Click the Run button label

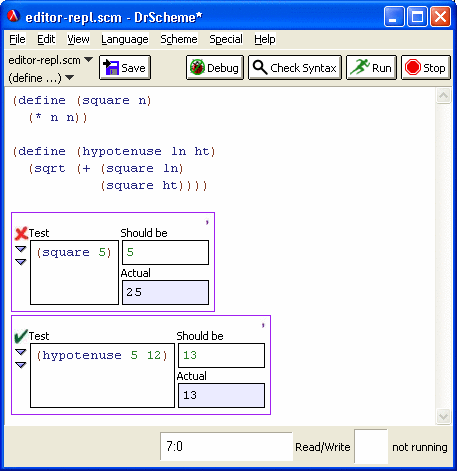click(382, 68)
